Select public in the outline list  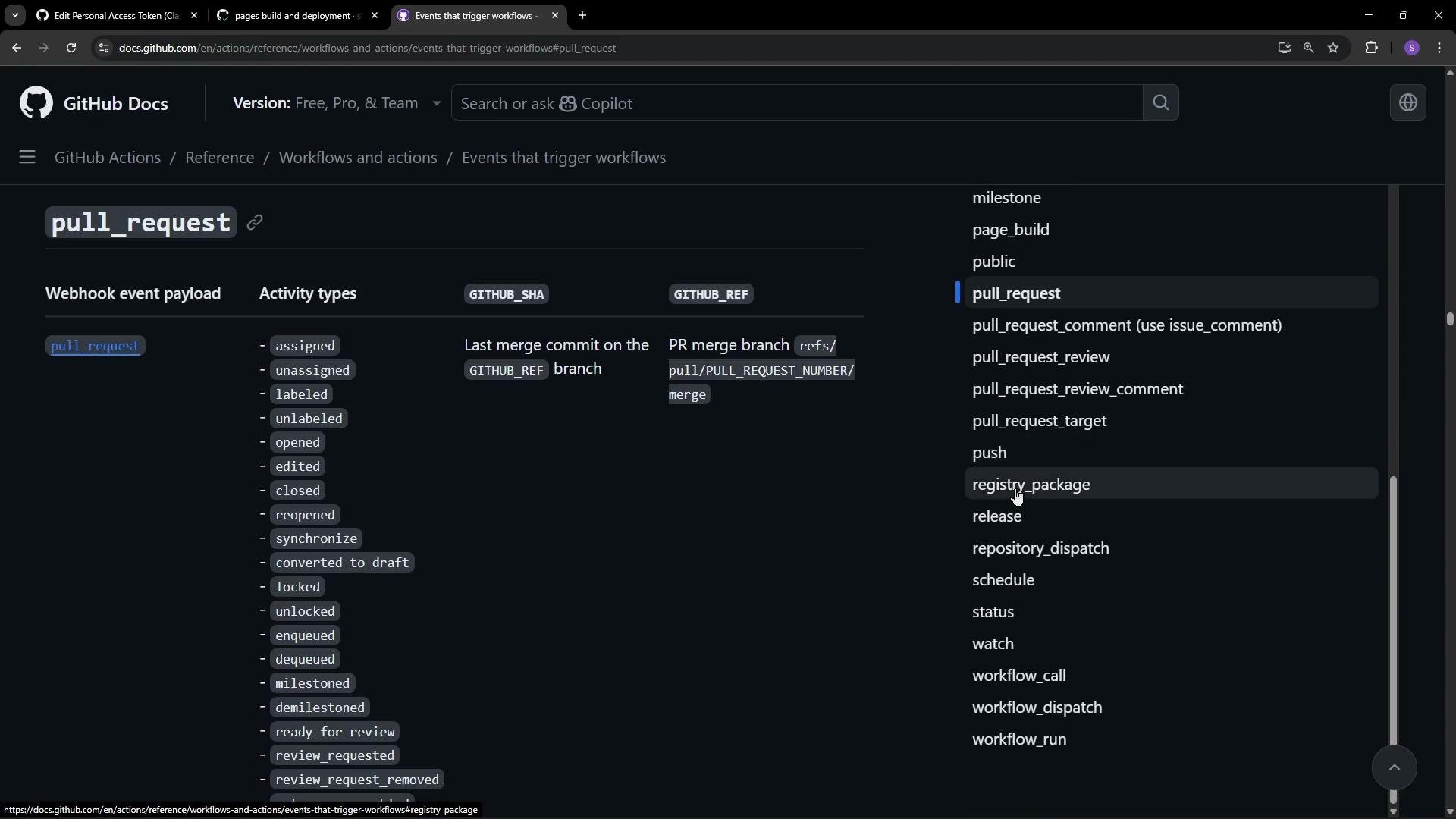[x=993, y=262]
